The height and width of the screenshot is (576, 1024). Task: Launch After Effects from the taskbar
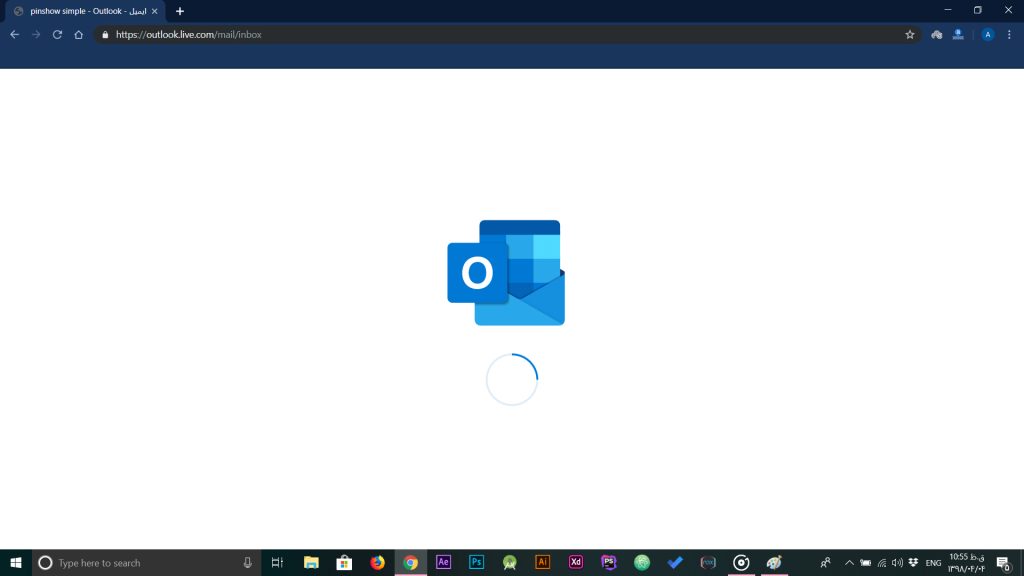tap(443, 562)
